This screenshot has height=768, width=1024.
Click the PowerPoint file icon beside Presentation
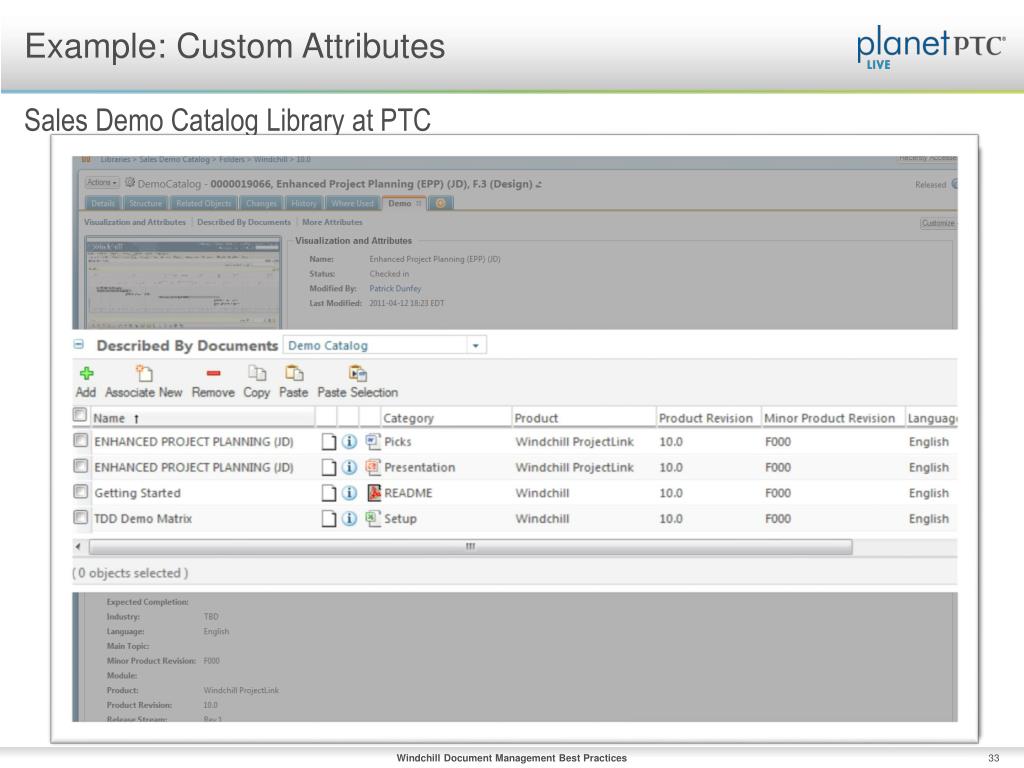pyautogui.click(x=373, y=467)
